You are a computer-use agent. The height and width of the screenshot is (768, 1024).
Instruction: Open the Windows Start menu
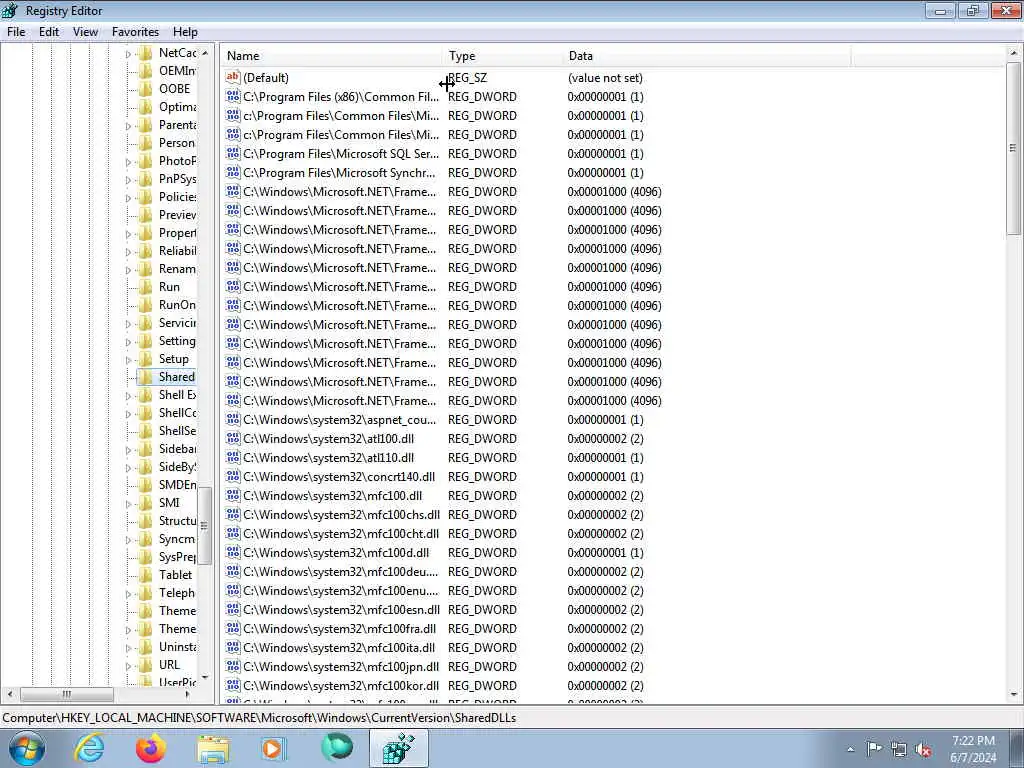click(x=27, y=748)
